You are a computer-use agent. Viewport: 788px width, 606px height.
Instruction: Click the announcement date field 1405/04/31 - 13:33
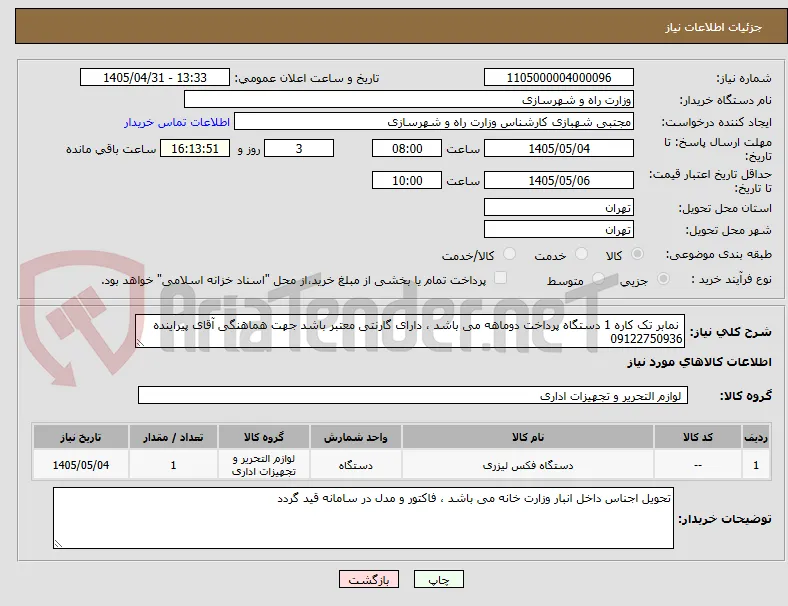coord(155,77)
